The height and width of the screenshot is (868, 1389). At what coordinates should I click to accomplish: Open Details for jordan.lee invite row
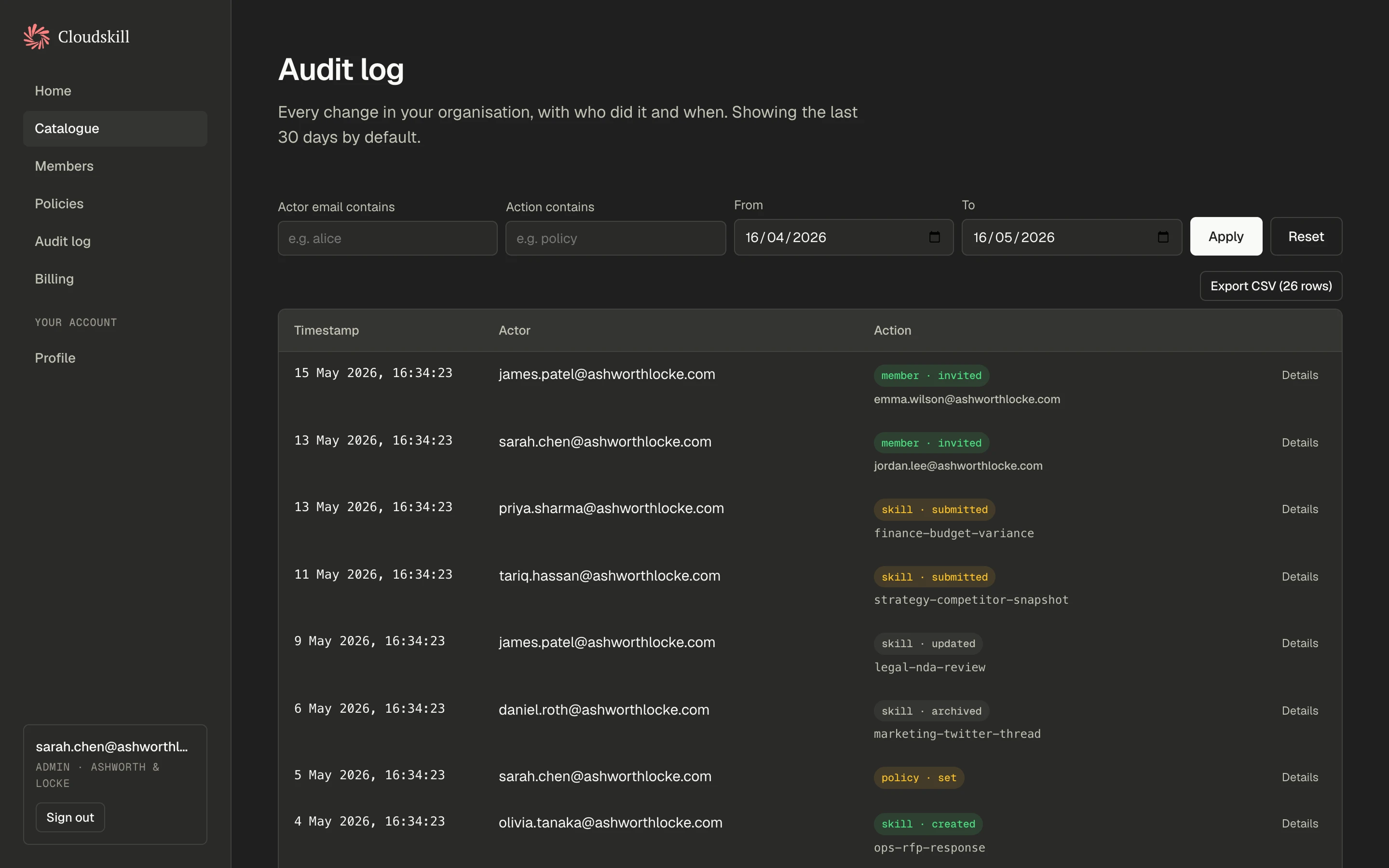(x=1300, y=443)
